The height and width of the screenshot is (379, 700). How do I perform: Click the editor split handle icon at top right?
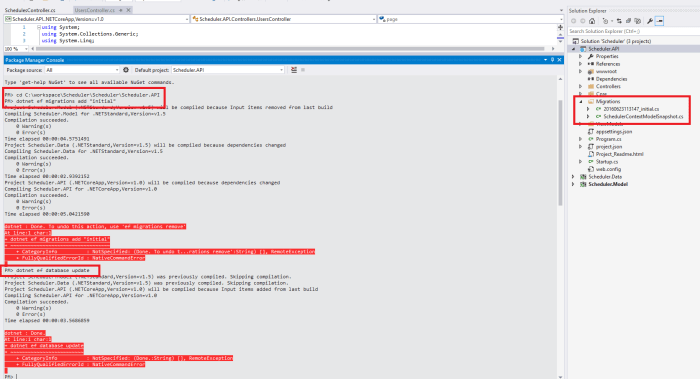pos(560,28)
